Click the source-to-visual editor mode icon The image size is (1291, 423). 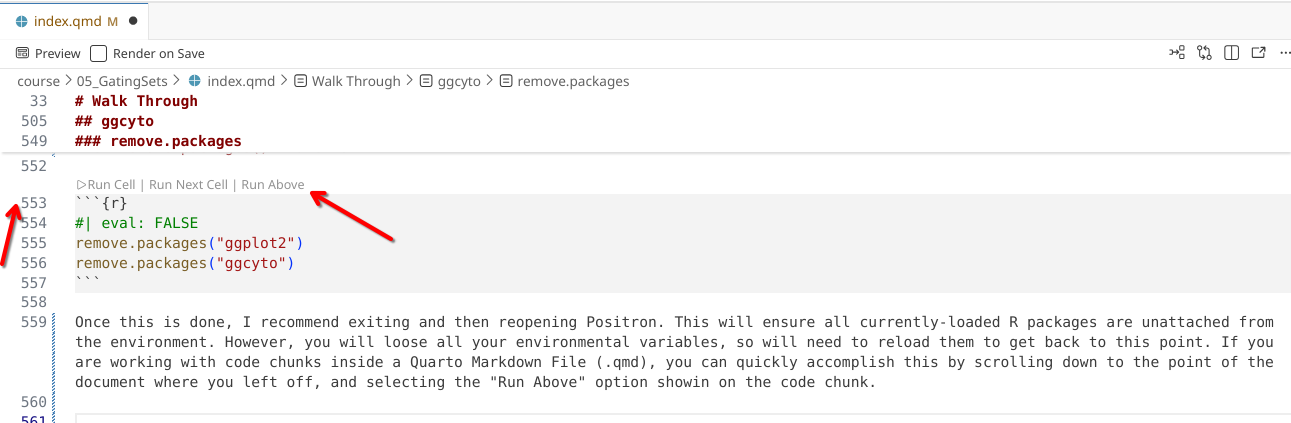click(x=1177, y=53)
